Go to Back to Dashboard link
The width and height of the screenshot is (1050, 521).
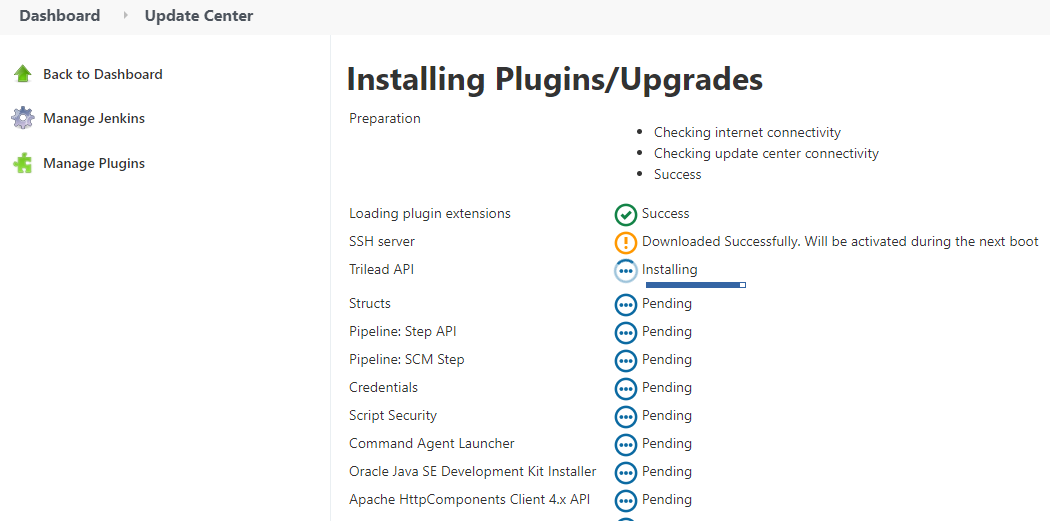click(x=102, y=74)
